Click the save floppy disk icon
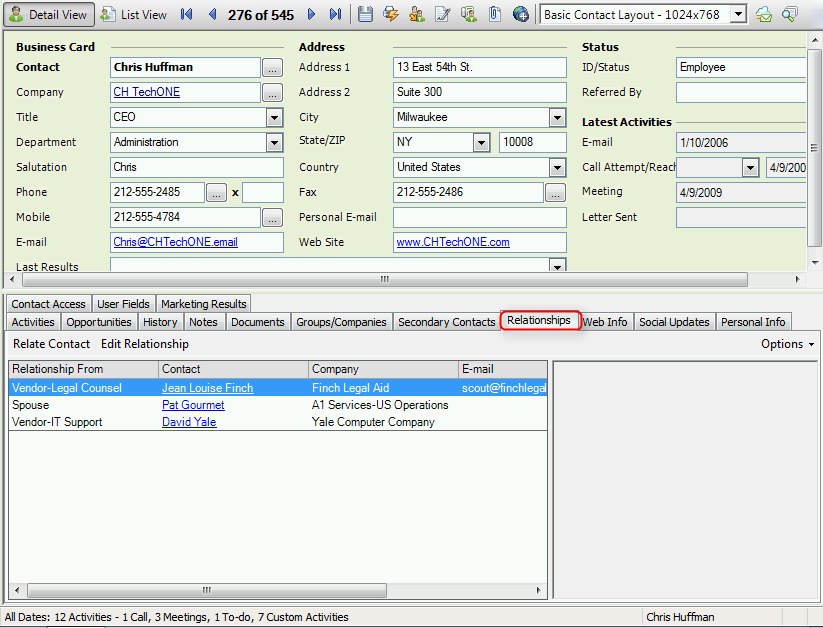 click(365, 14)
